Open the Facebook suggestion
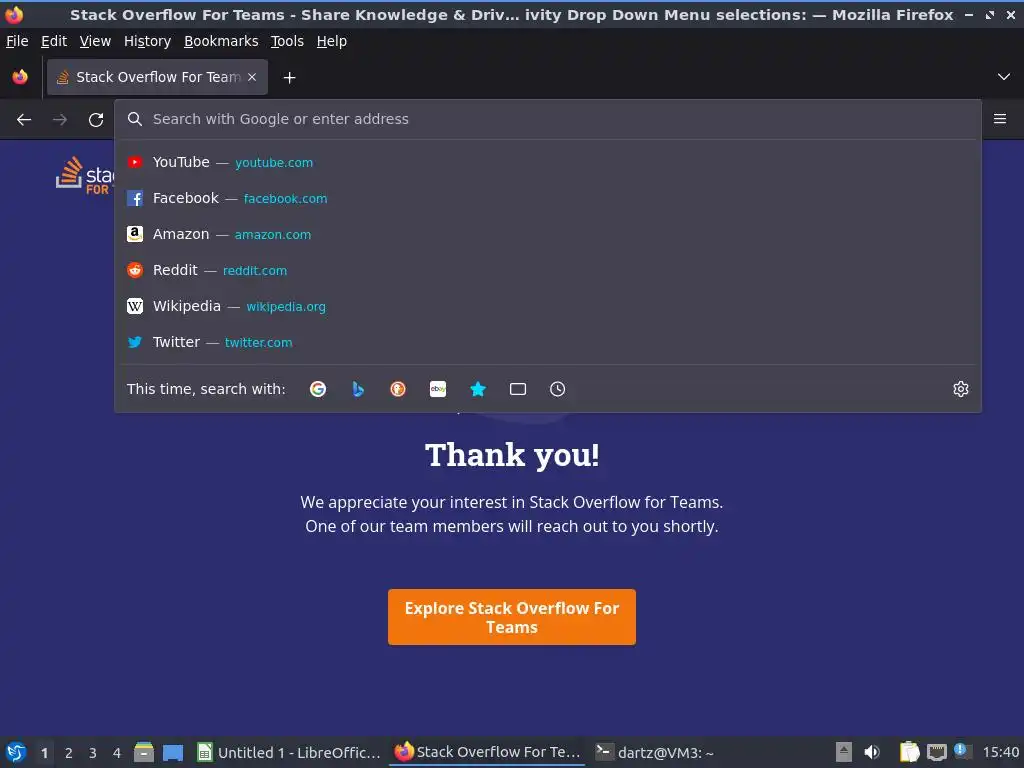 click(x=548, y=198)
